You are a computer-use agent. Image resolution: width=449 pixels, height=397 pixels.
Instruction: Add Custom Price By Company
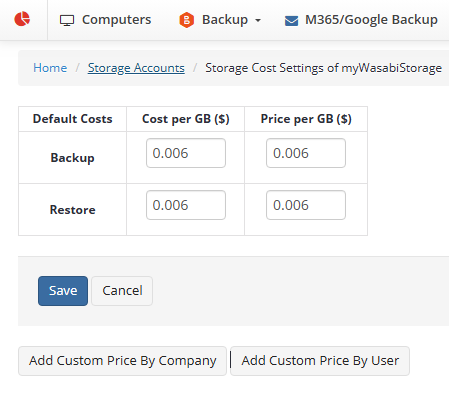[122, 361]
